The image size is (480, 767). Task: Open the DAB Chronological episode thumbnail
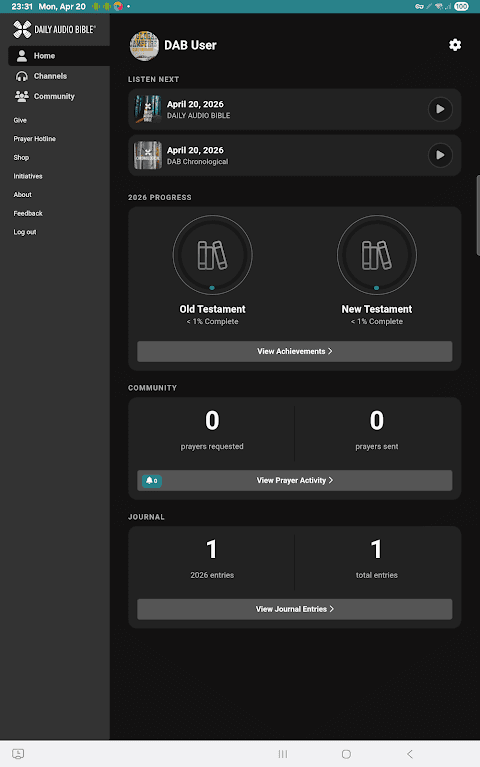(148, 155)
